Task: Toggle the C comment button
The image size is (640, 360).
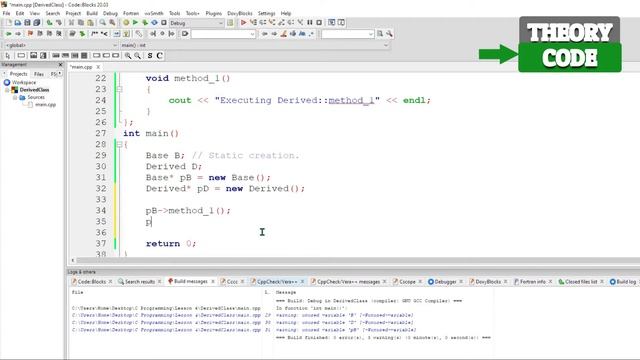Action: pyautogui.click(x=160, y=56)
